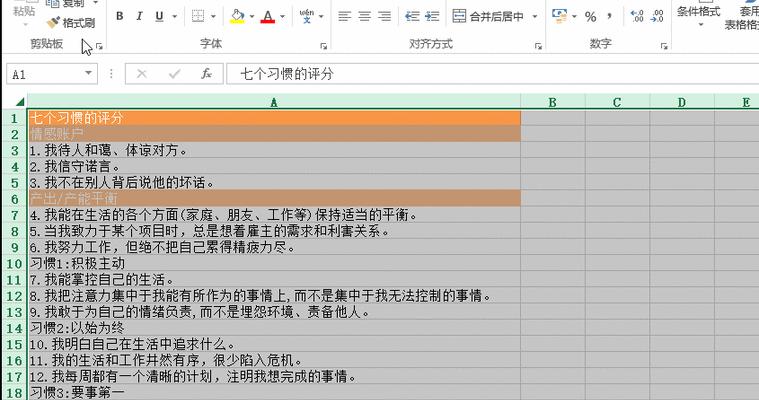Select cell starting '4.我能在生活的各个方面'
Viewport: 759px width, 400px height.
[x=274, y=215]
